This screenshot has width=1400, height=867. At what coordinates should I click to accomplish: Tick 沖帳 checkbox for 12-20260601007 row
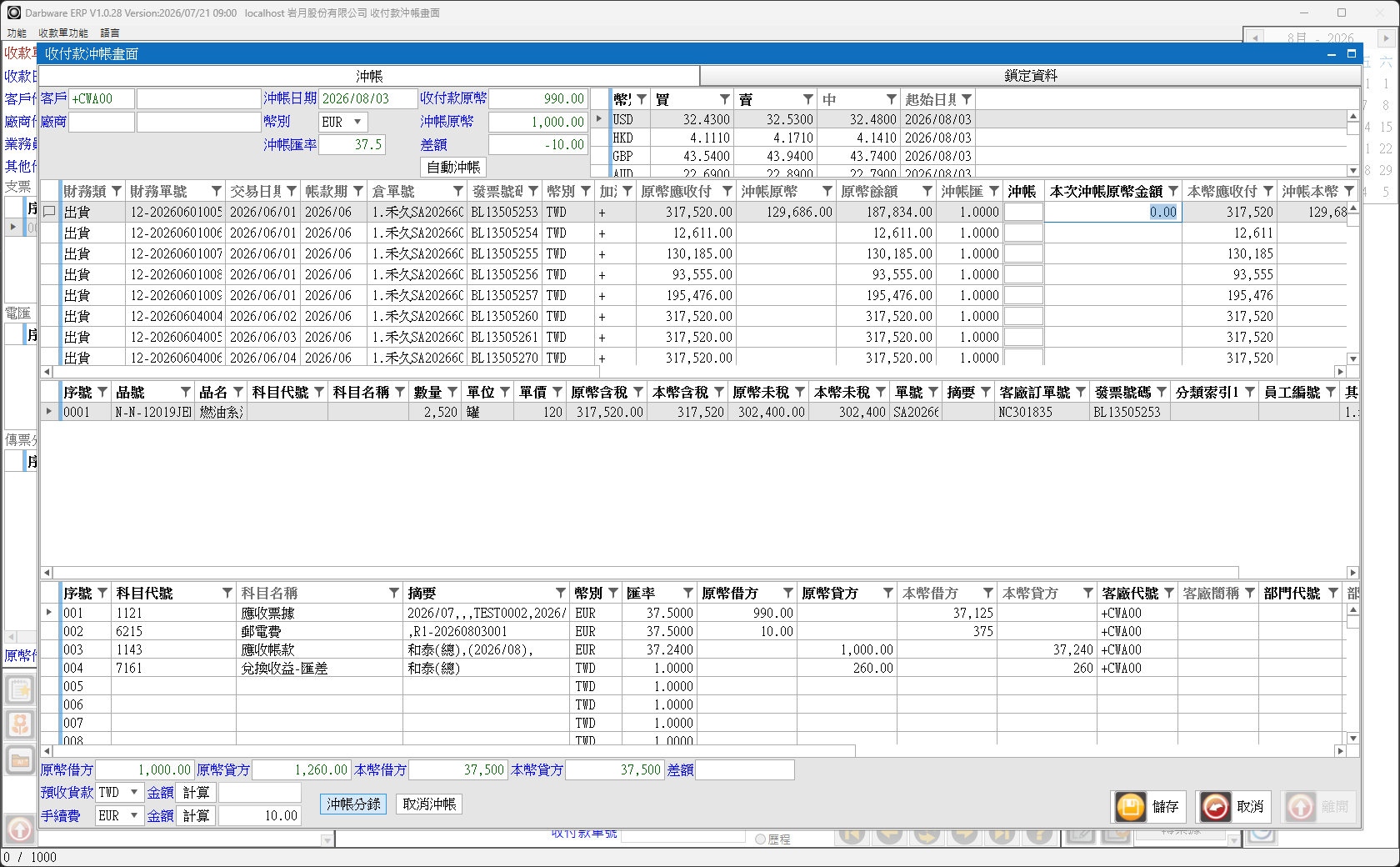click(1023, 253)
